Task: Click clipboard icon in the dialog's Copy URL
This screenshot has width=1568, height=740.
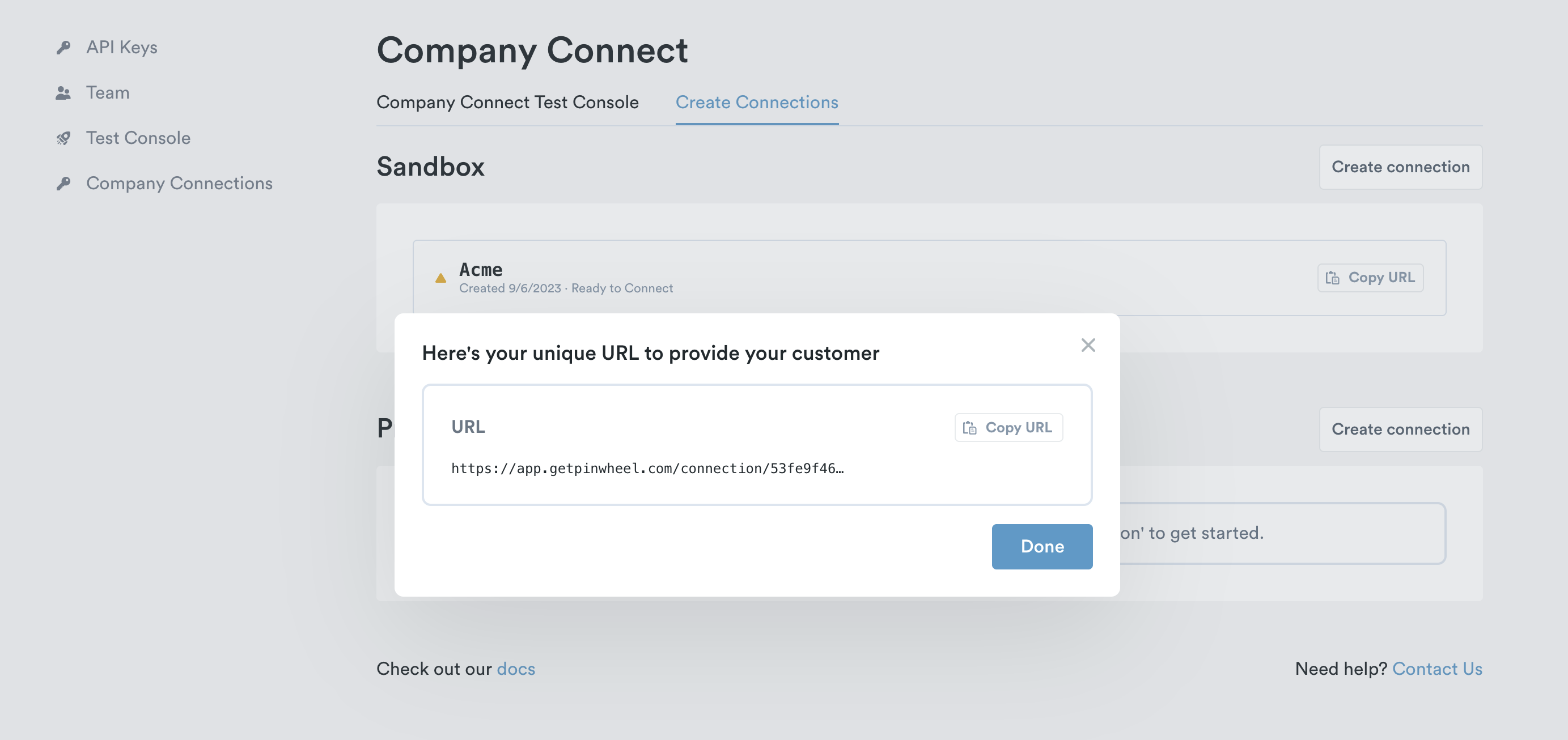Action: pos(969,428)
